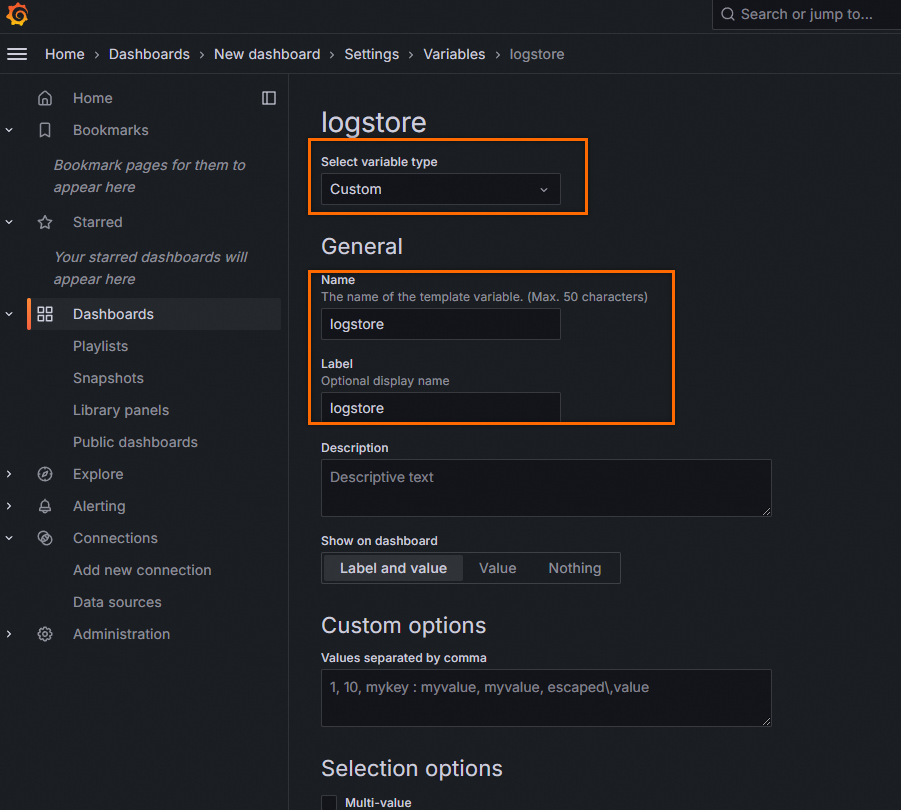Expand the Explore section chevron
Screen dimensions: 901x810
(9, 474)
